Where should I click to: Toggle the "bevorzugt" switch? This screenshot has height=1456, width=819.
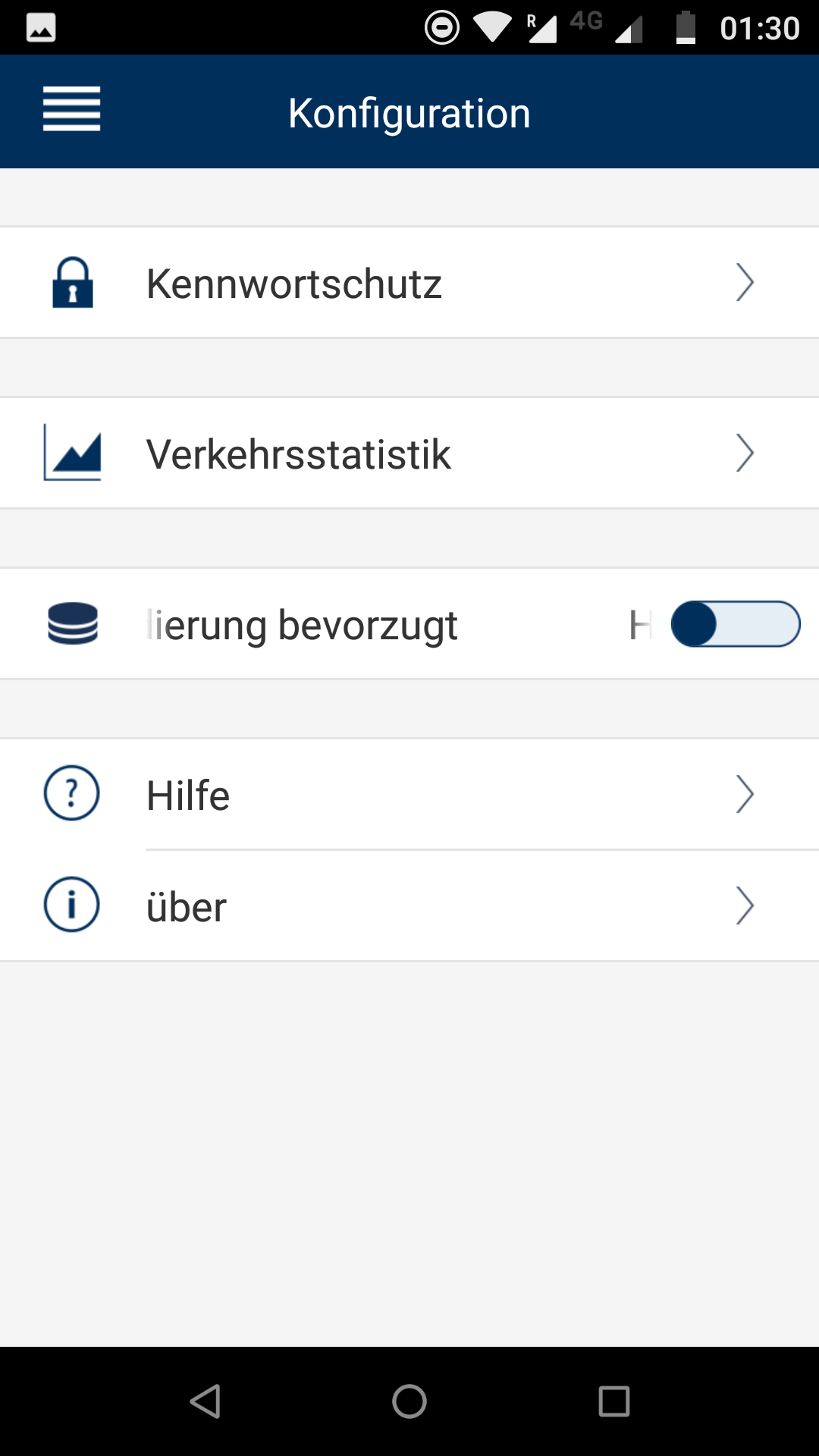(x=735, y=624)
